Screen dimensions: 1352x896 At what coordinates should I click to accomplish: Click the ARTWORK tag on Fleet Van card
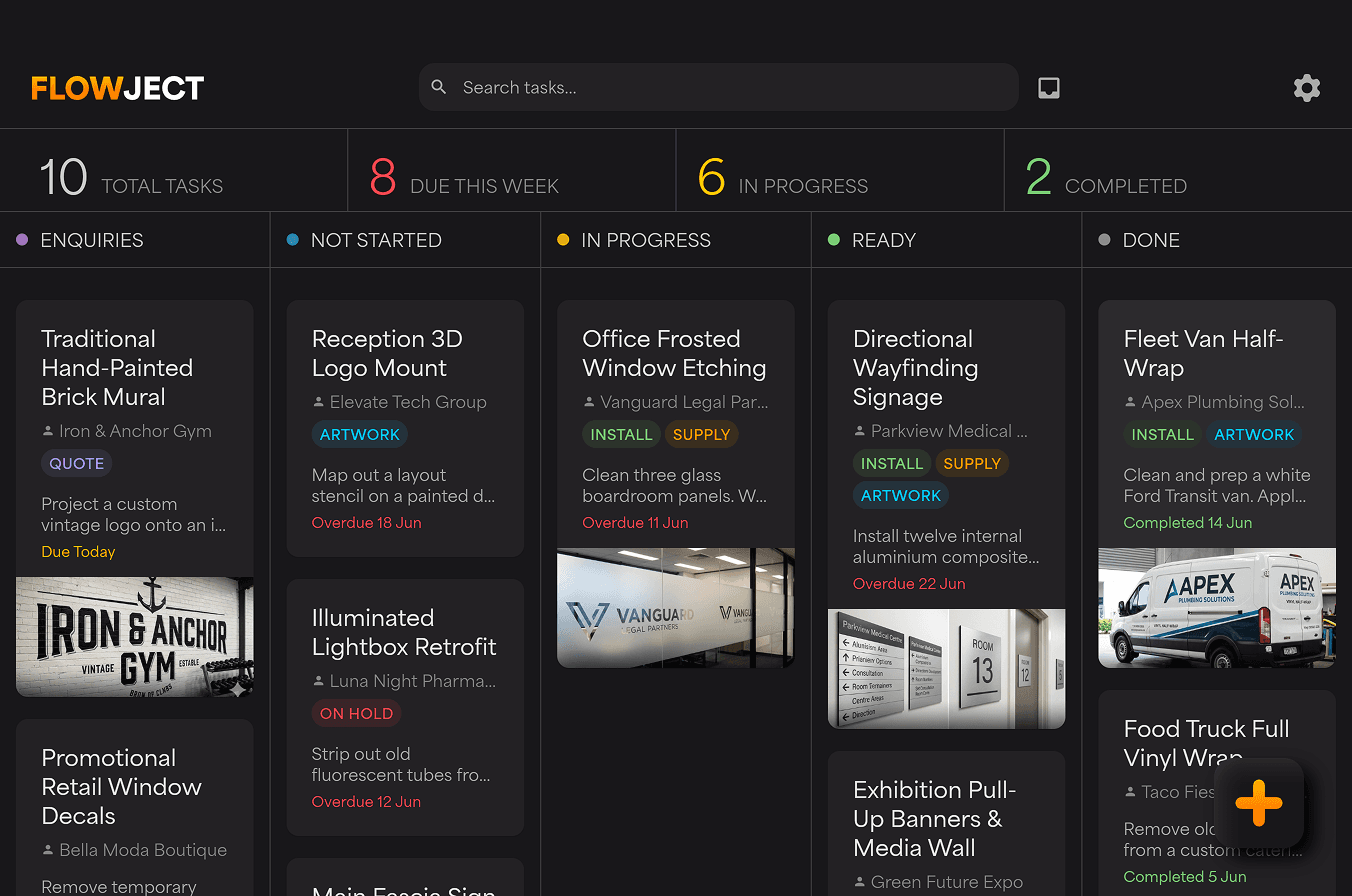click(1255, 434)
